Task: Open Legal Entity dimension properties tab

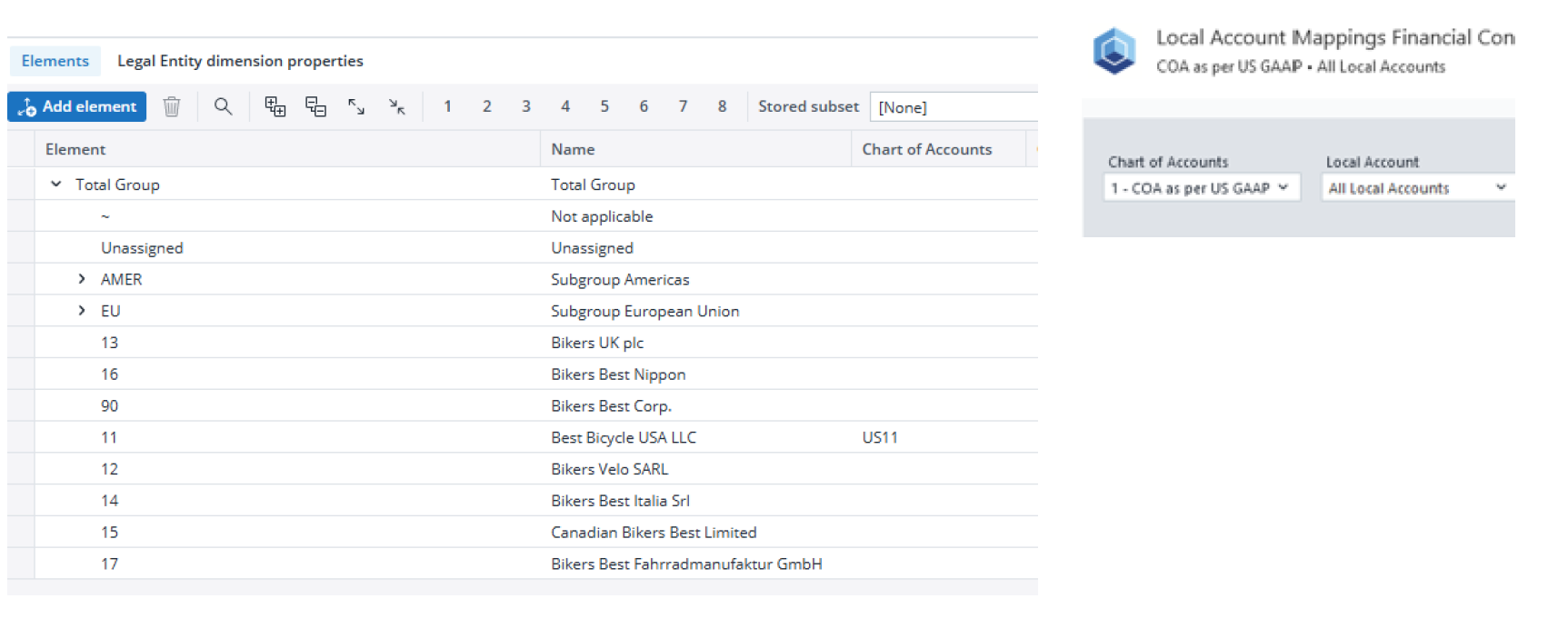Action: pos(240,61)
